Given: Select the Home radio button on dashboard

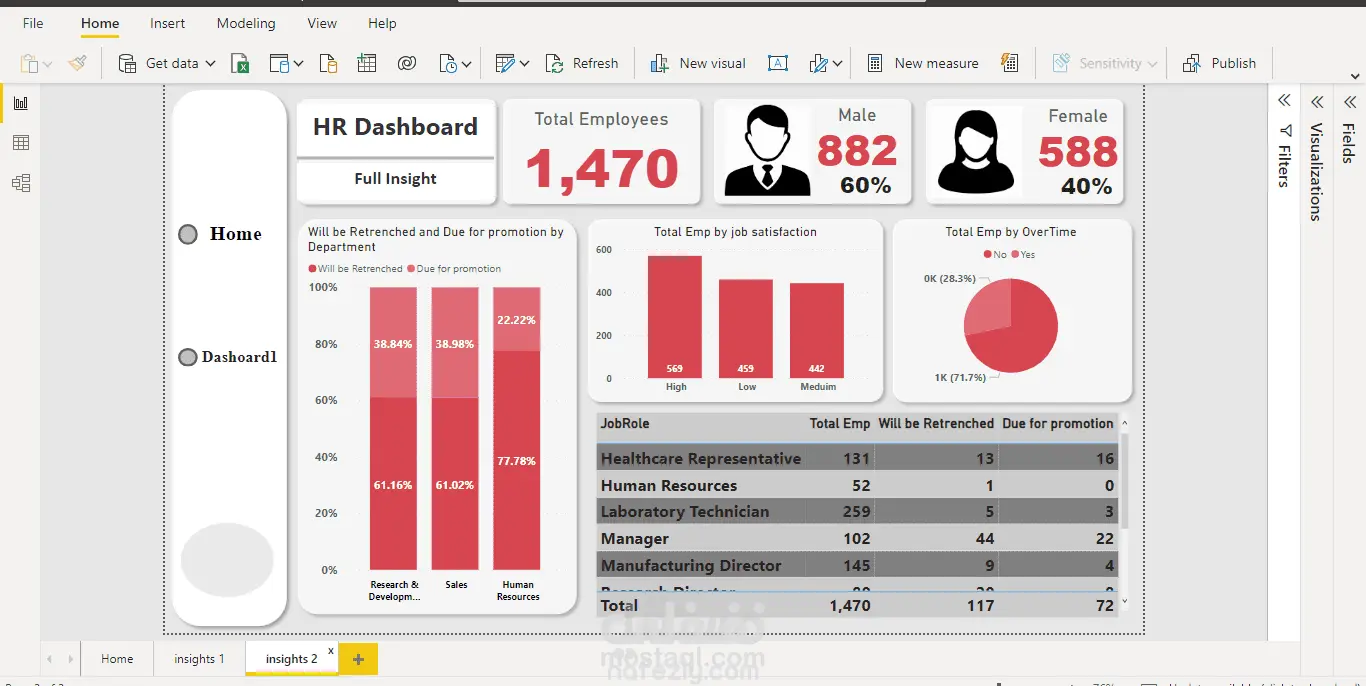Looking at the screenshot, I should coord(188,234).
